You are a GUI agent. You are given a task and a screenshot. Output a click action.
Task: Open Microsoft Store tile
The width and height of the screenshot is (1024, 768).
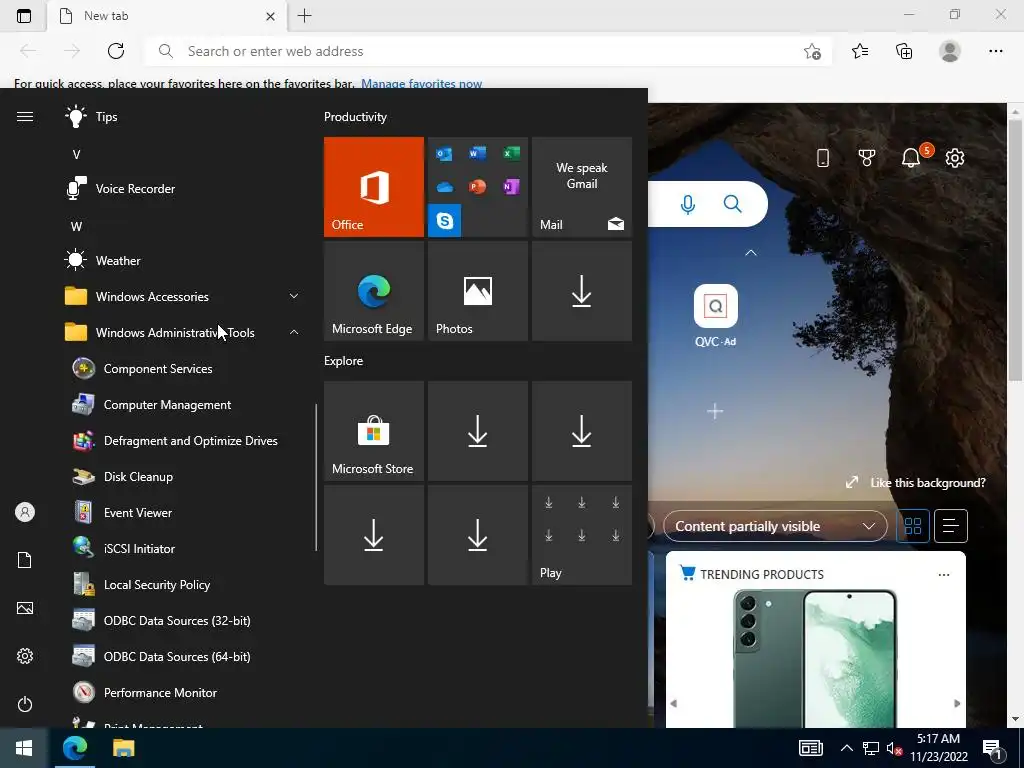(x=374, y=431)
